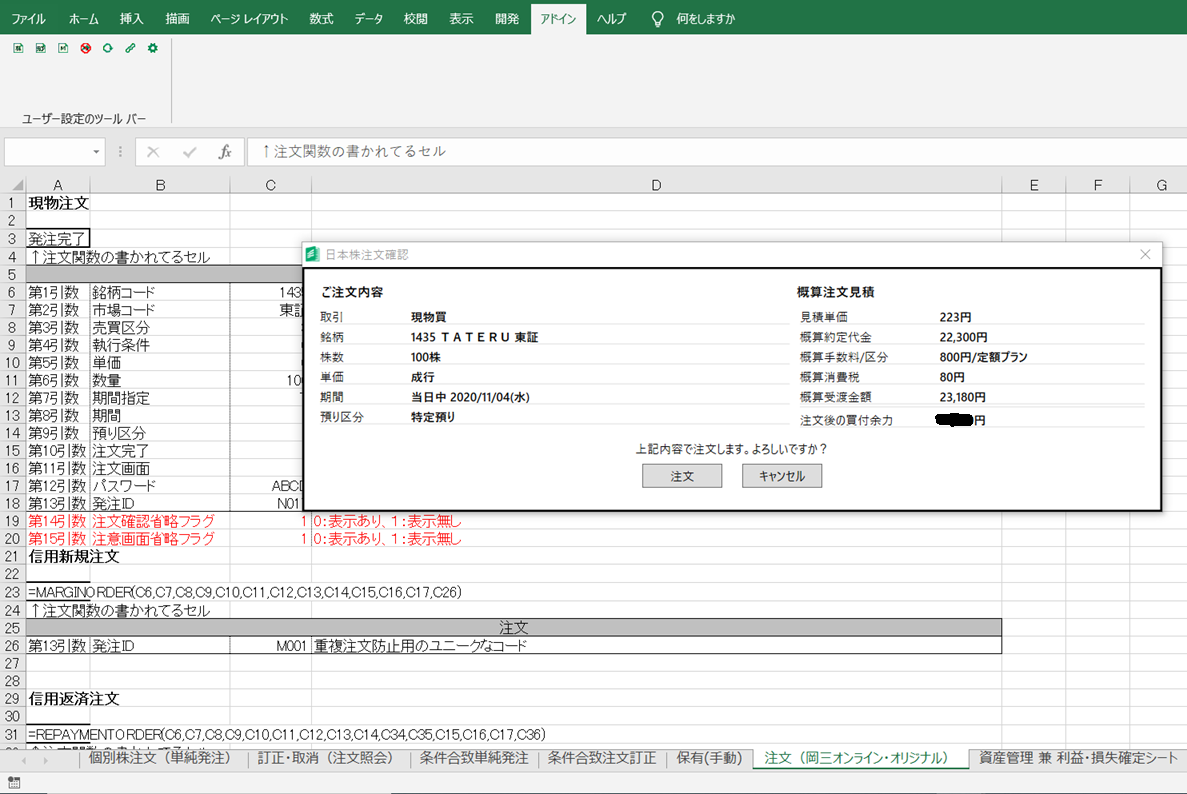Image resolution: width=1187 pixels, height=794 pixels.
Task: Open the green gear settings icon
Action: [x=152, y=48]
